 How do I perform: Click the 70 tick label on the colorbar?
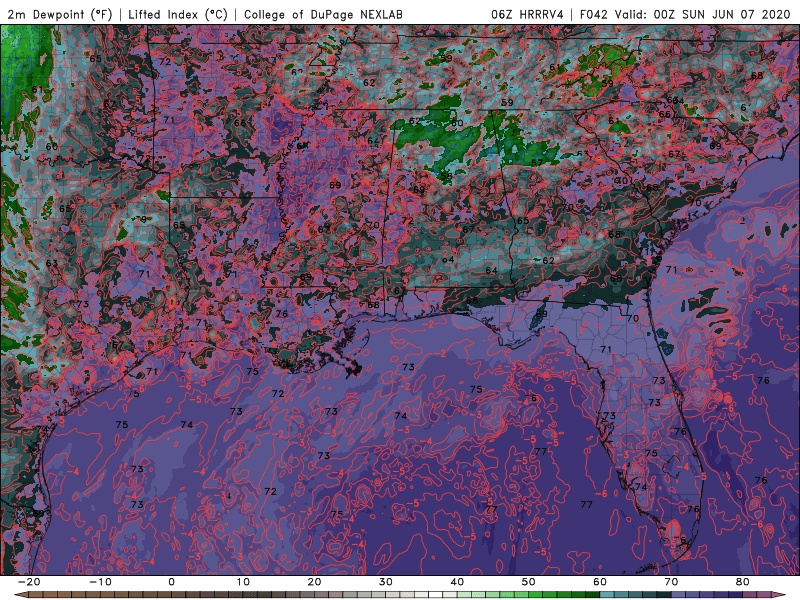tap(671, 582)
